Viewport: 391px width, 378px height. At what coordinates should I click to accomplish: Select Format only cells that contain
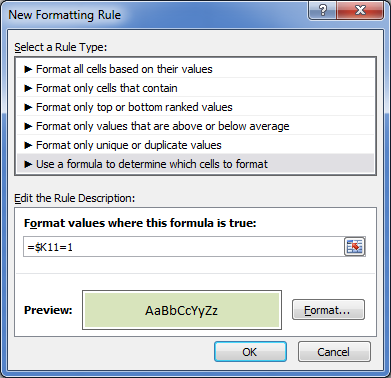coord(196,88)
